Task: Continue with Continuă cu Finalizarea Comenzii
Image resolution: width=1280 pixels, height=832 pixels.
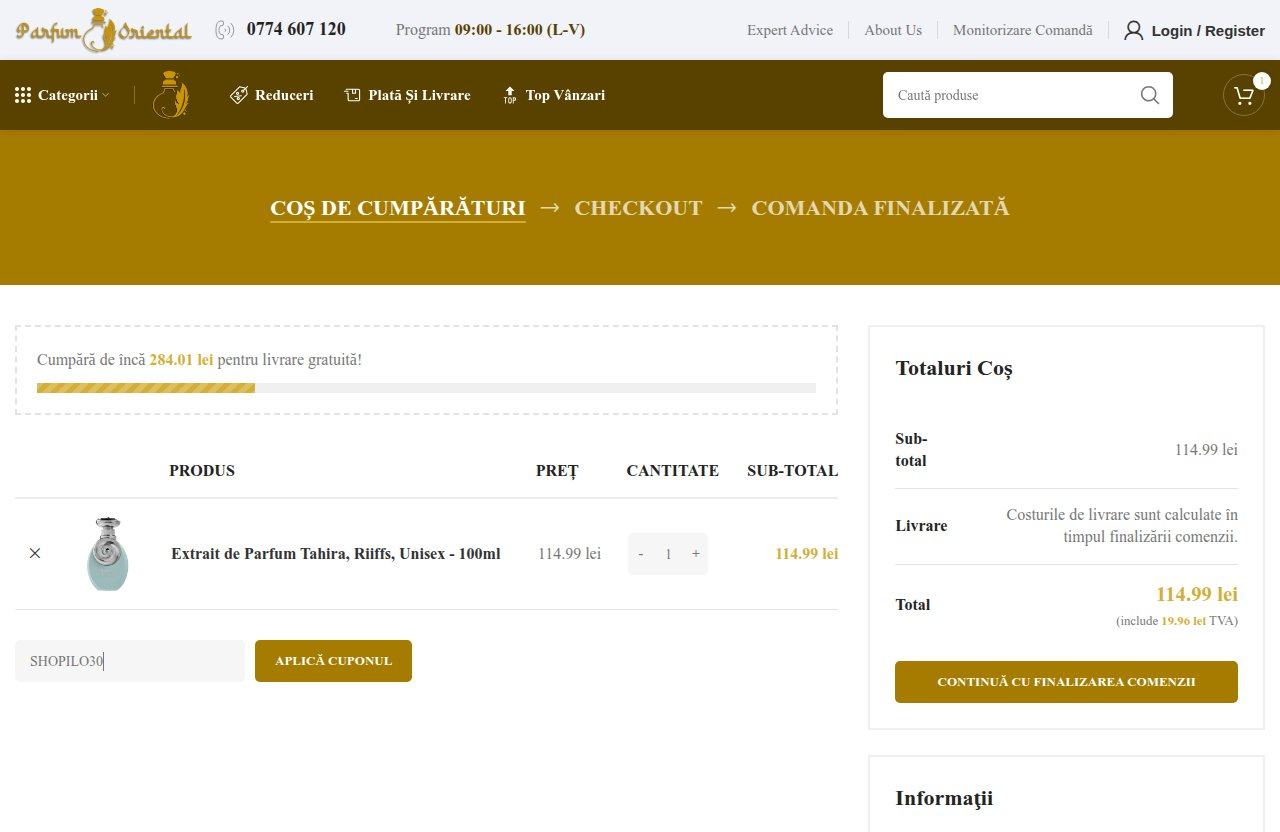Action: point(1066,682)
